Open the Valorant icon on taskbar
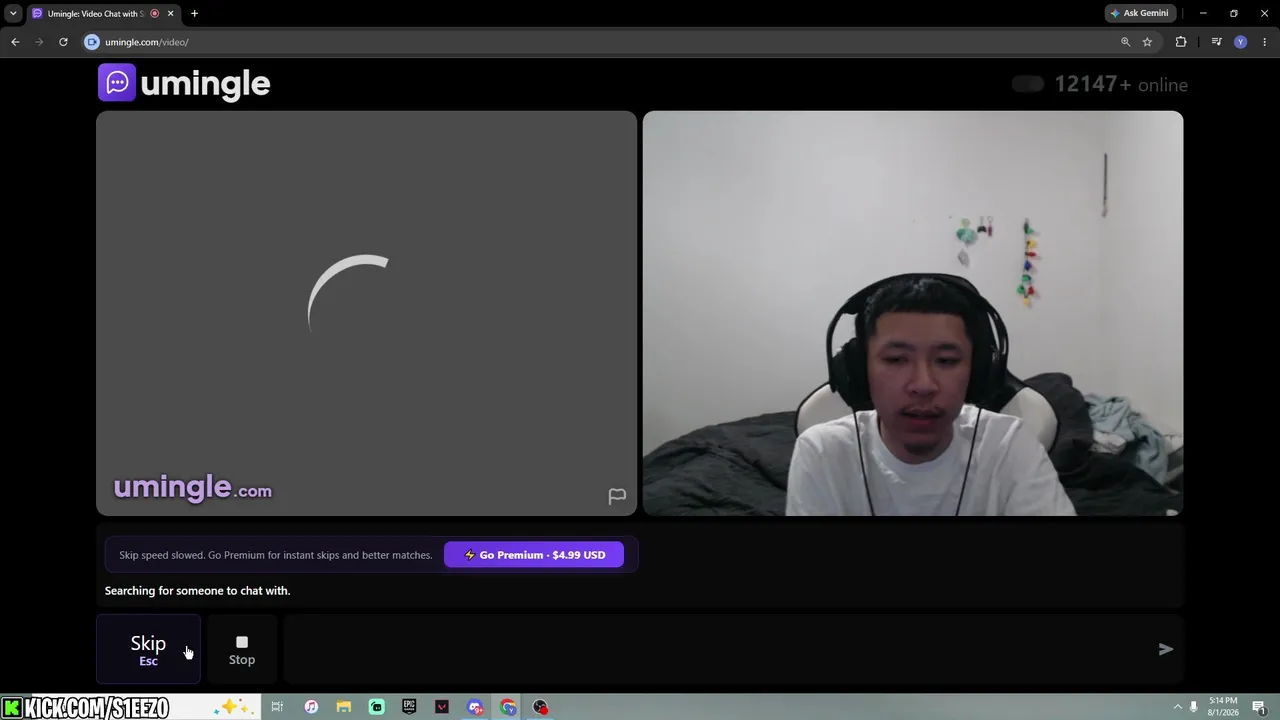 click(x=442, y=707)
